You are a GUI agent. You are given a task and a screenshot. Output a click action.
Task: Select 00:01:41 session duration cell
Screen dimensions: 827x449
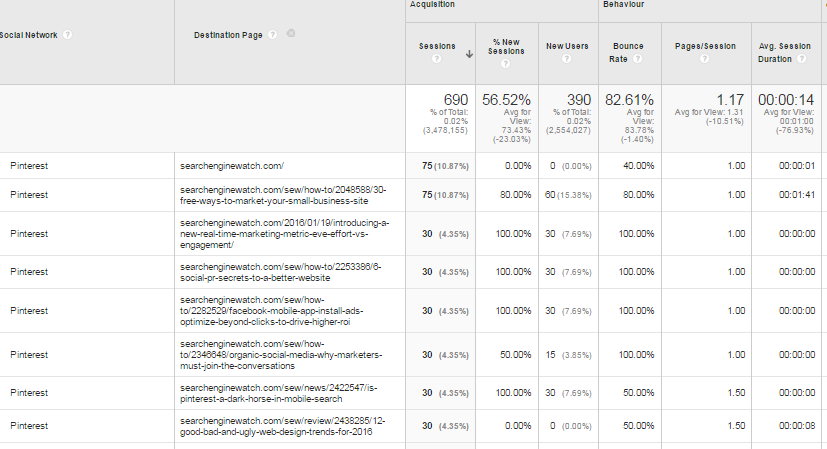click(x=796, y=195)
